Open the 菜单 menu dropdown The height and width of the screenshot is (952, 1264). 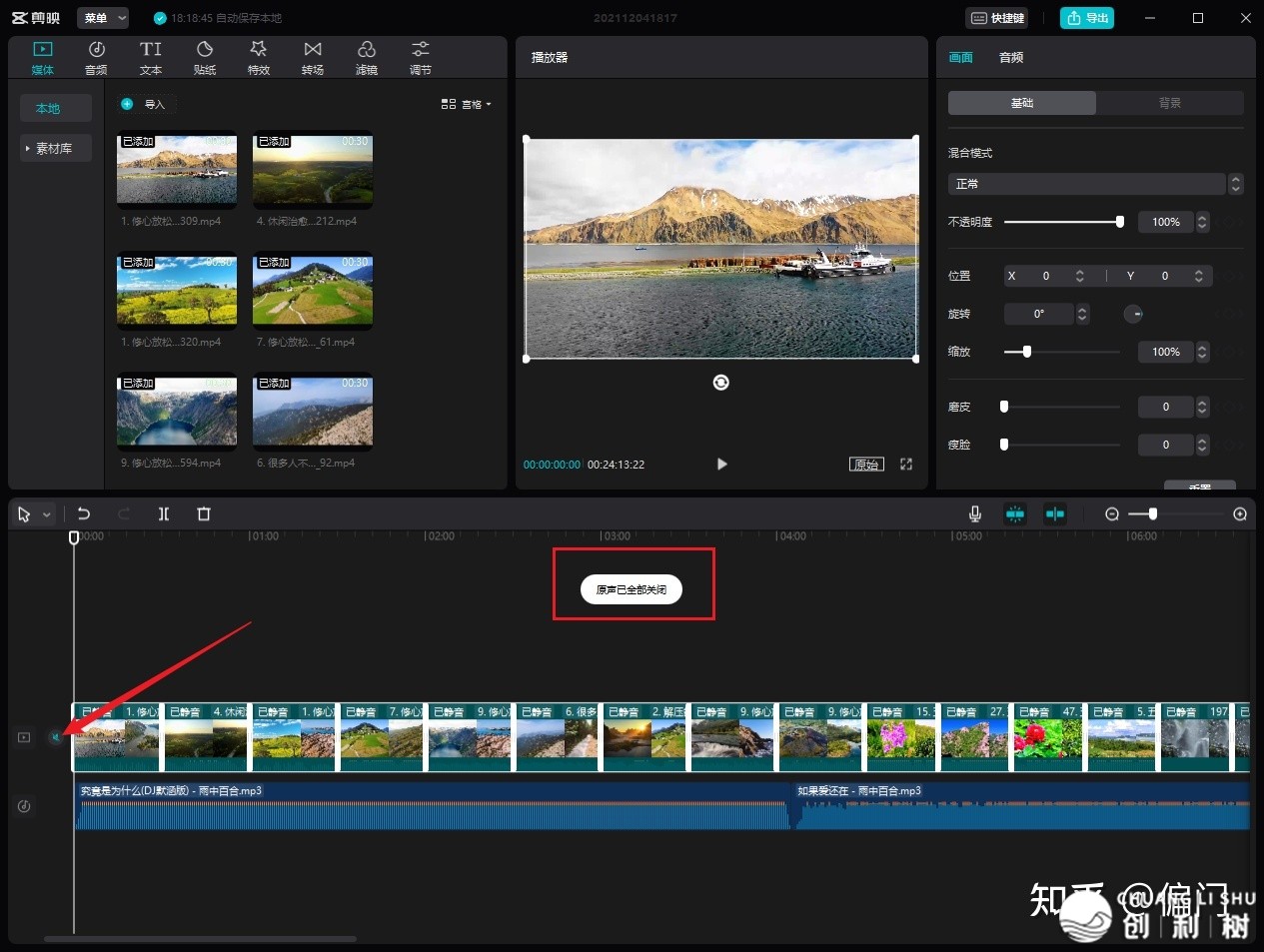point(103,18)
